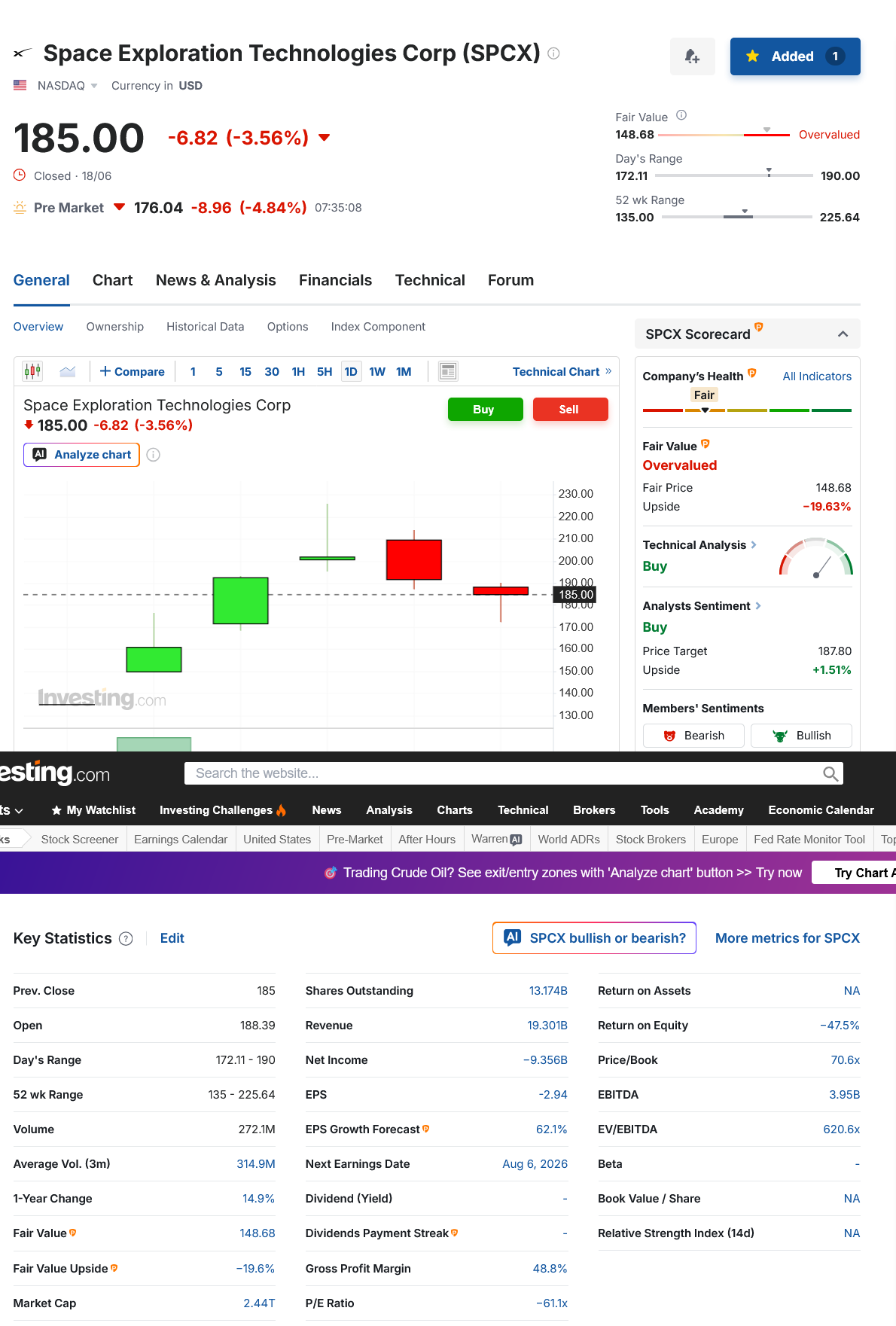
Task: Select the 1M interval
Action: [x=404, y=371]
